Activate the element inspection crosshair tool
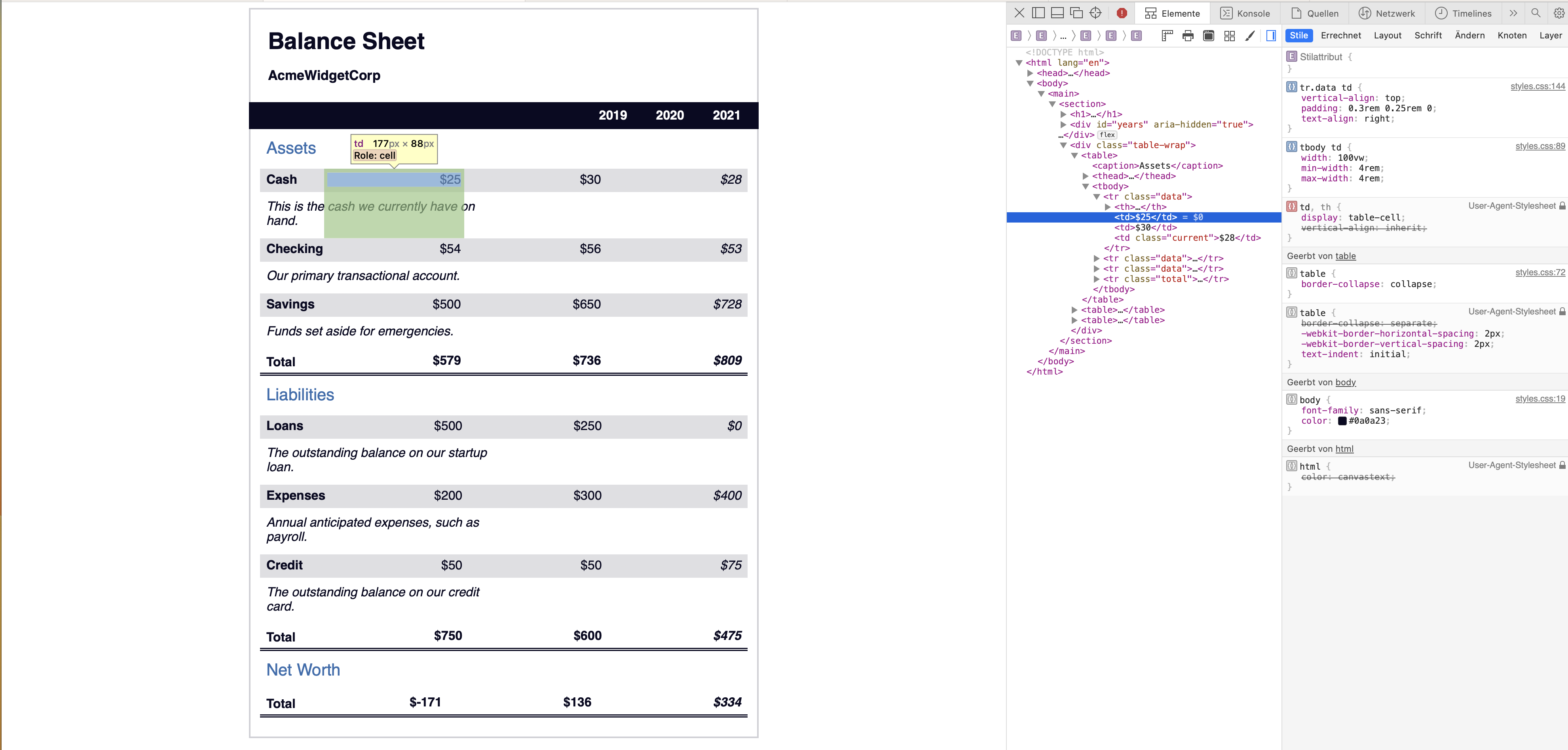 coord(1095,13)
